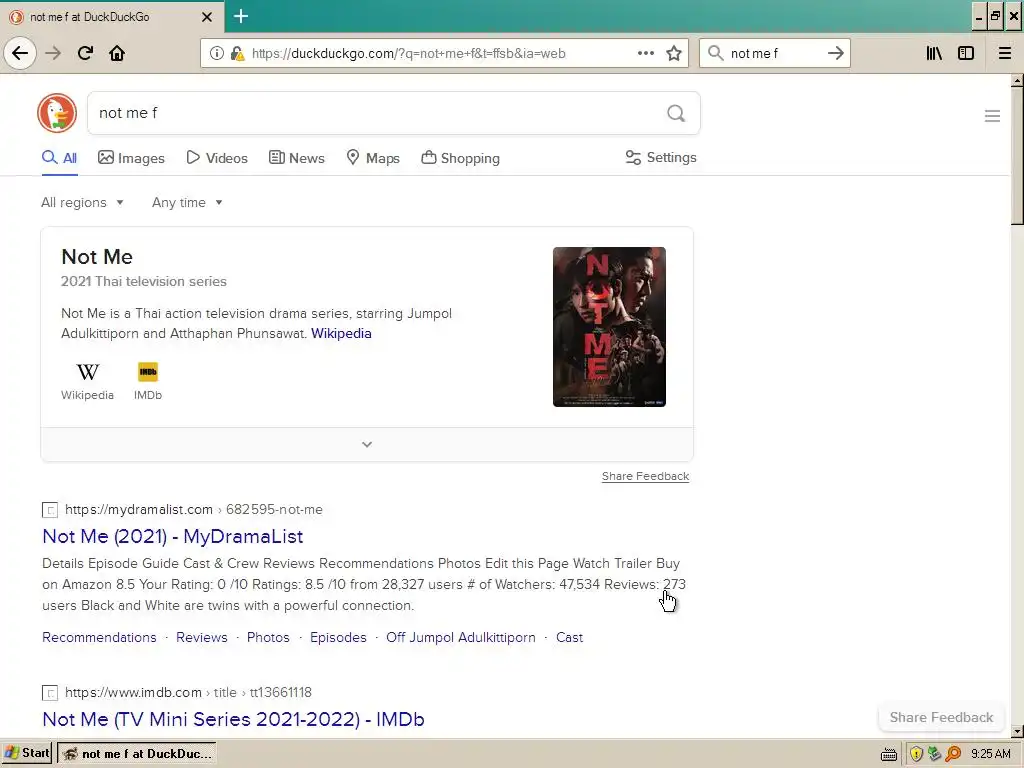The image size is (1024, 768).
Task: Open the Wikipedia link in description
Action: (x=341, y=334)
